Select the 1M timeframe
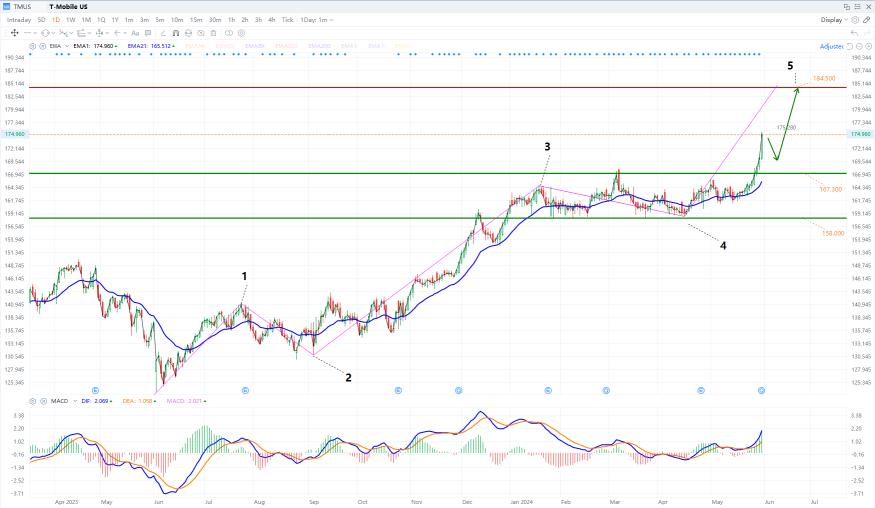The image size is (875, 508). [86, 20]
